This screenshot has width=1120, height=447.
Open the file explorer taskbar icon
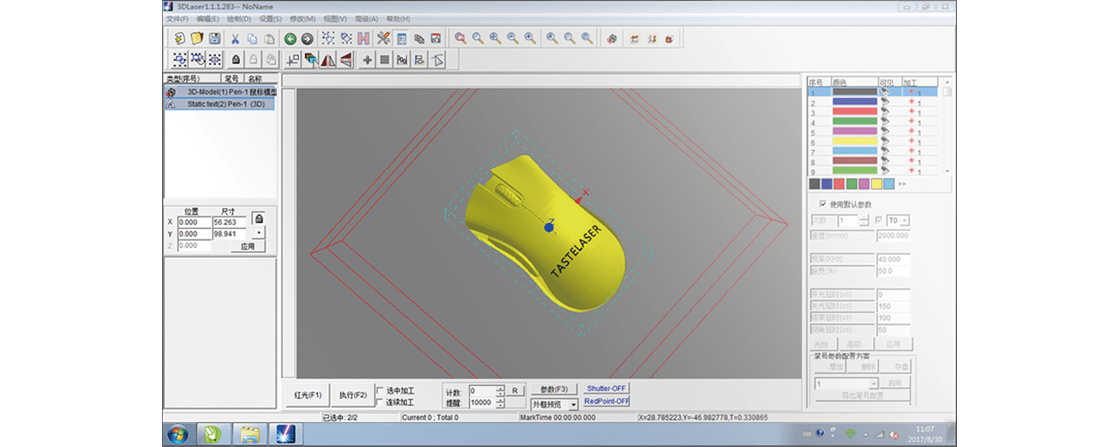pyautogui.click(x=249, y=433)
